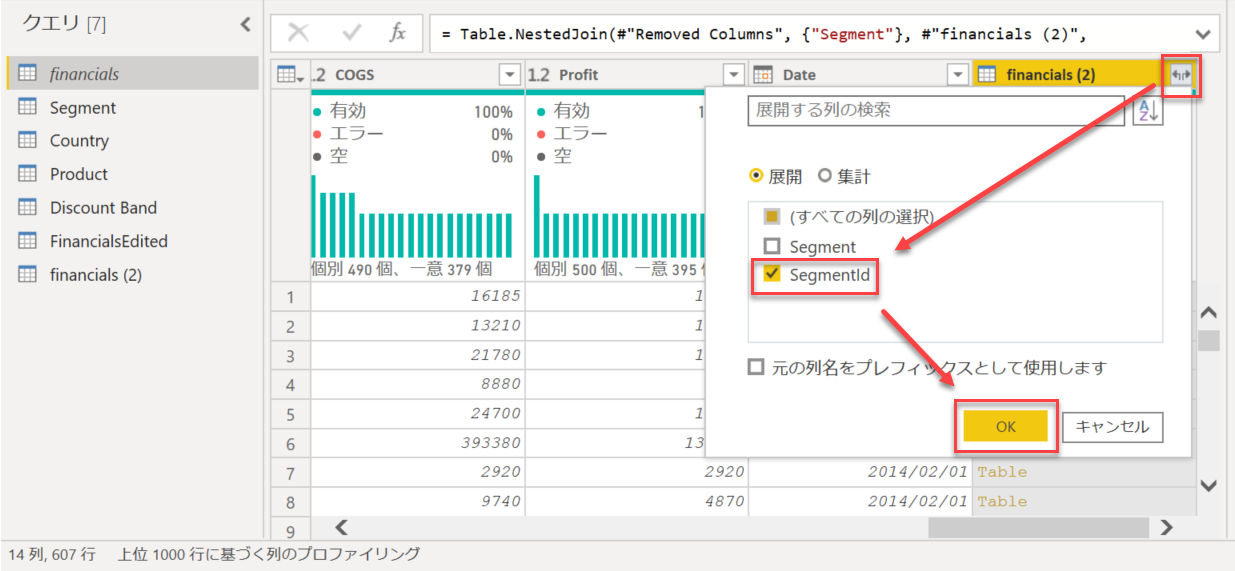The image size is (1235, 571).
Task: Sort column list with the A-Z icon
Action: (x=1147, y=111)
